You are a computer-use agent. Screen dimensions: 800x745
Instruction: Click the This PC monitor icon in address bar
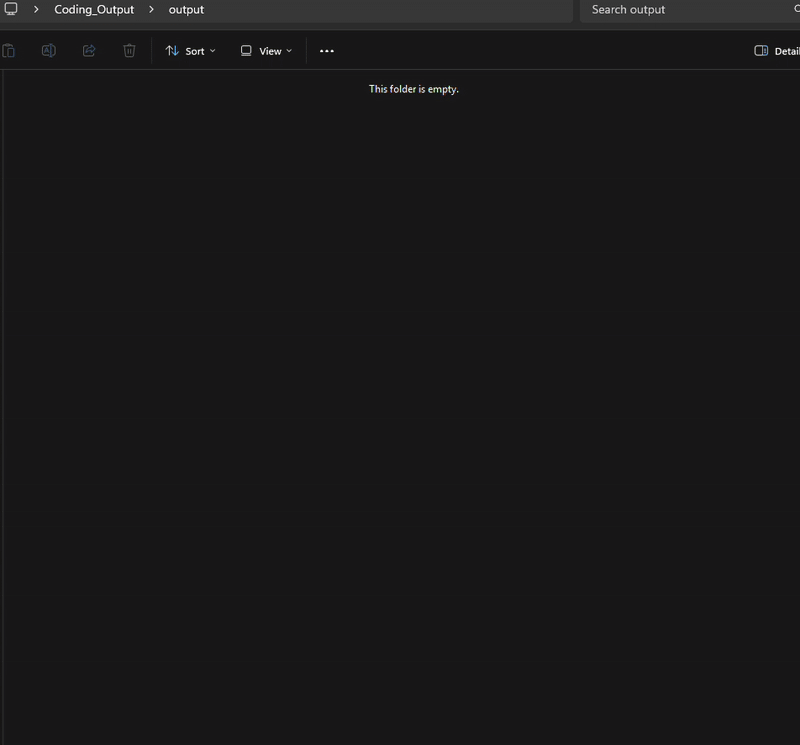(x=11, y=10)
